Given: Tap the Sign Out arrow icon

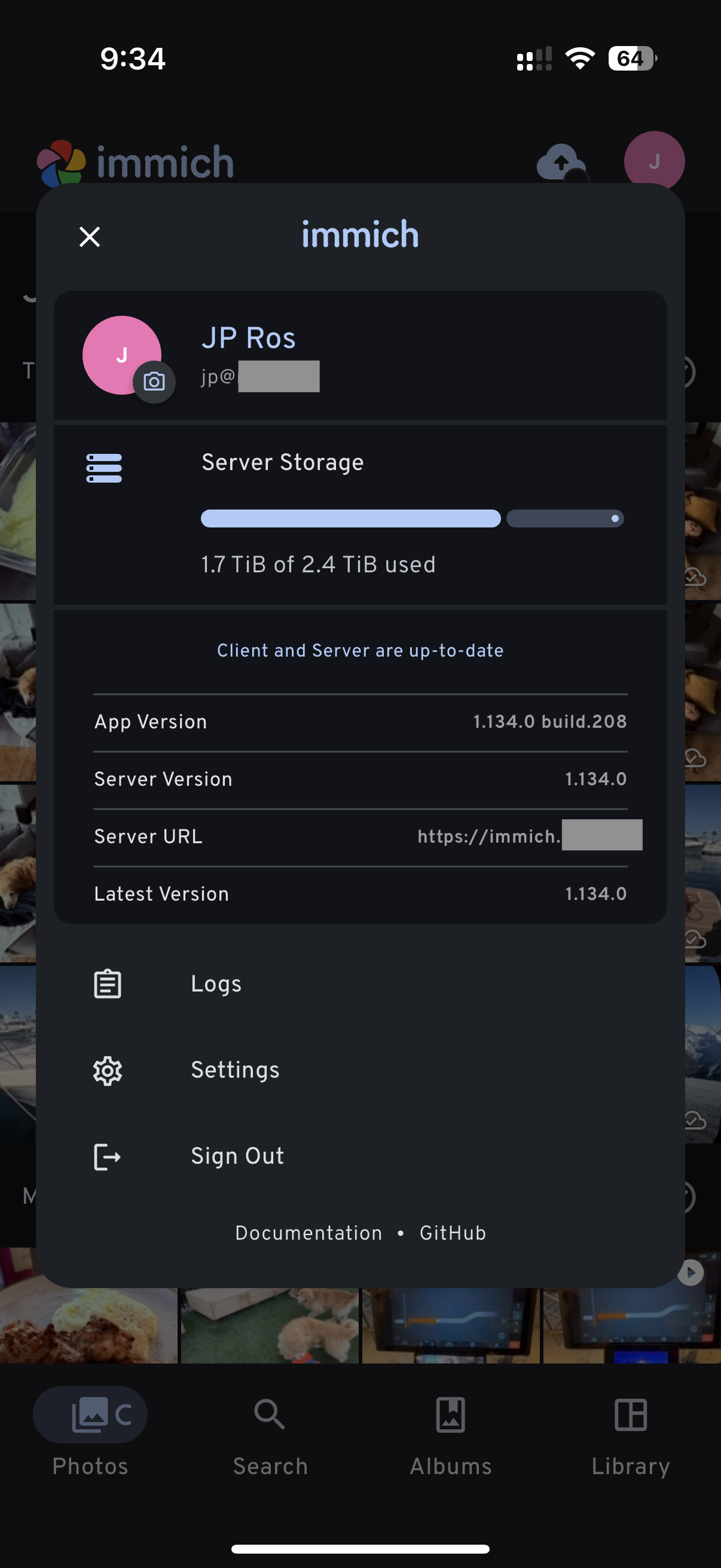Looking at the screenshot, I should pos(108,1157).
